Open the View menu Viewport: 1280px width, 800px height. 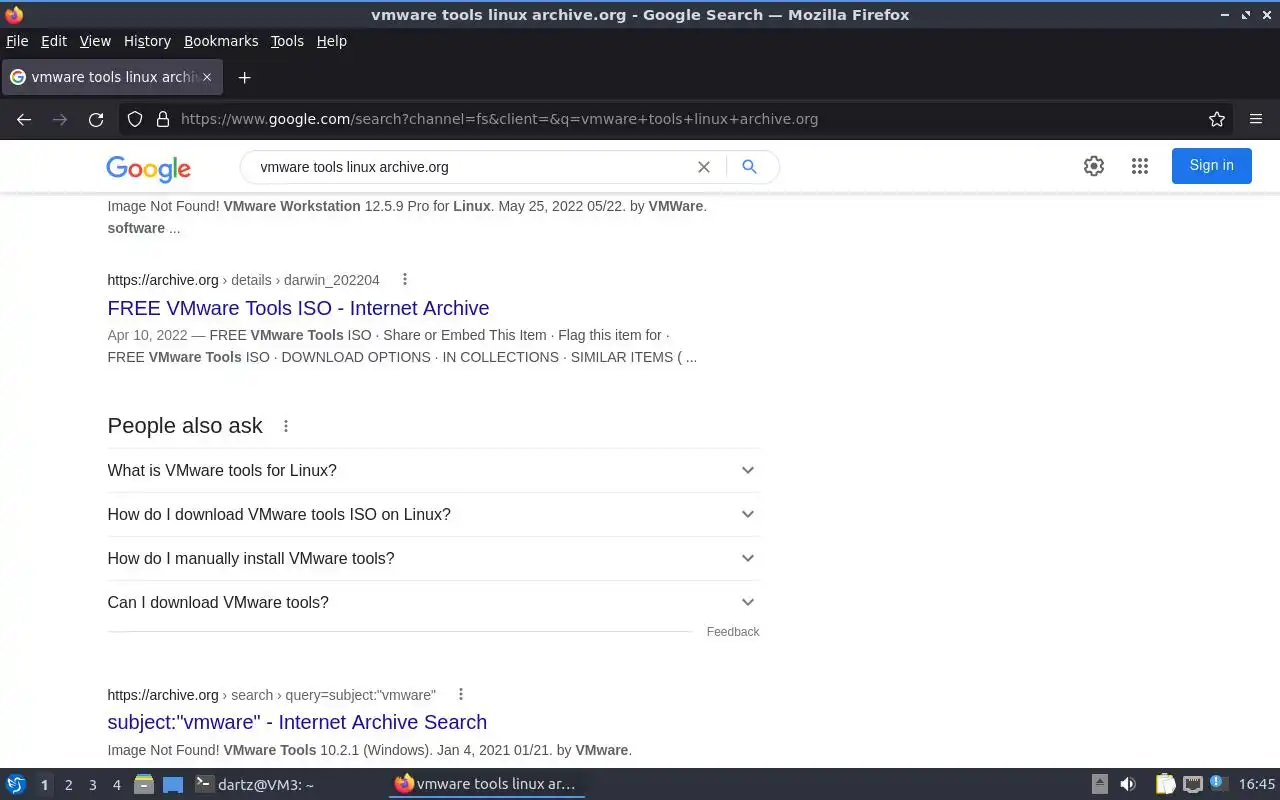pos(95,41)
